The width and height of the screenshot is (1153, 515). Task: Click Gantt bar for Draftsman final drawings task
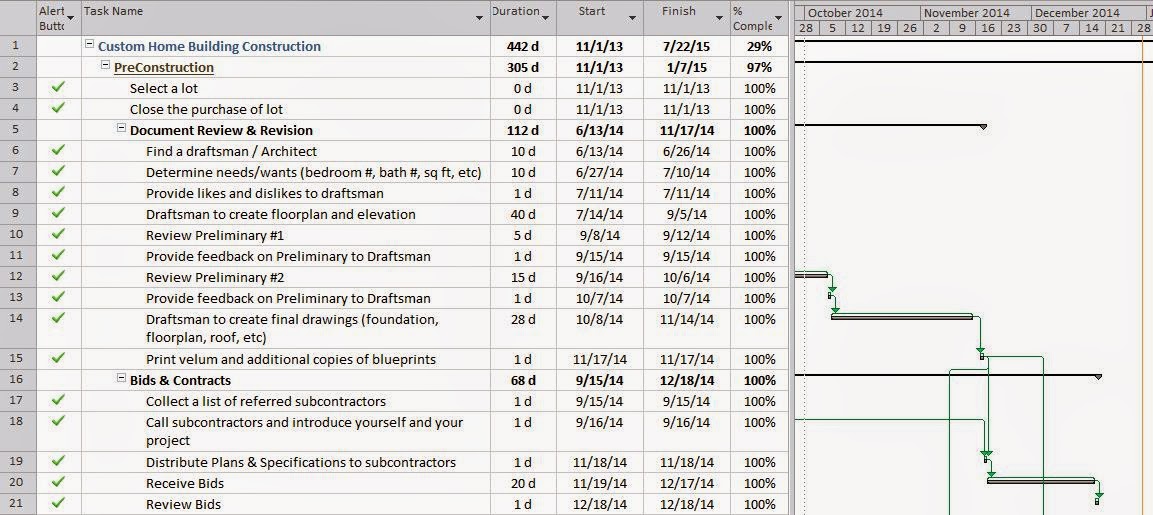902,316
